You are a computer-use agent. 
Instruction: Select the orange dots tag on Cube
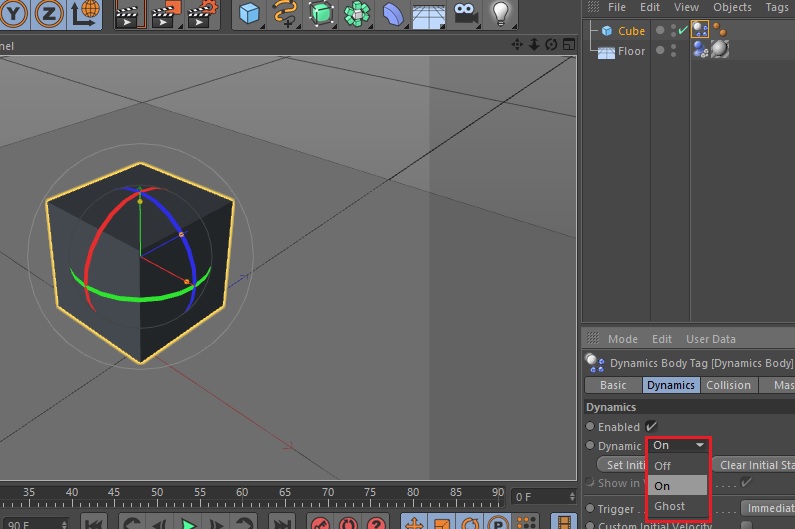pyautogui.click(x=719, y=30)
